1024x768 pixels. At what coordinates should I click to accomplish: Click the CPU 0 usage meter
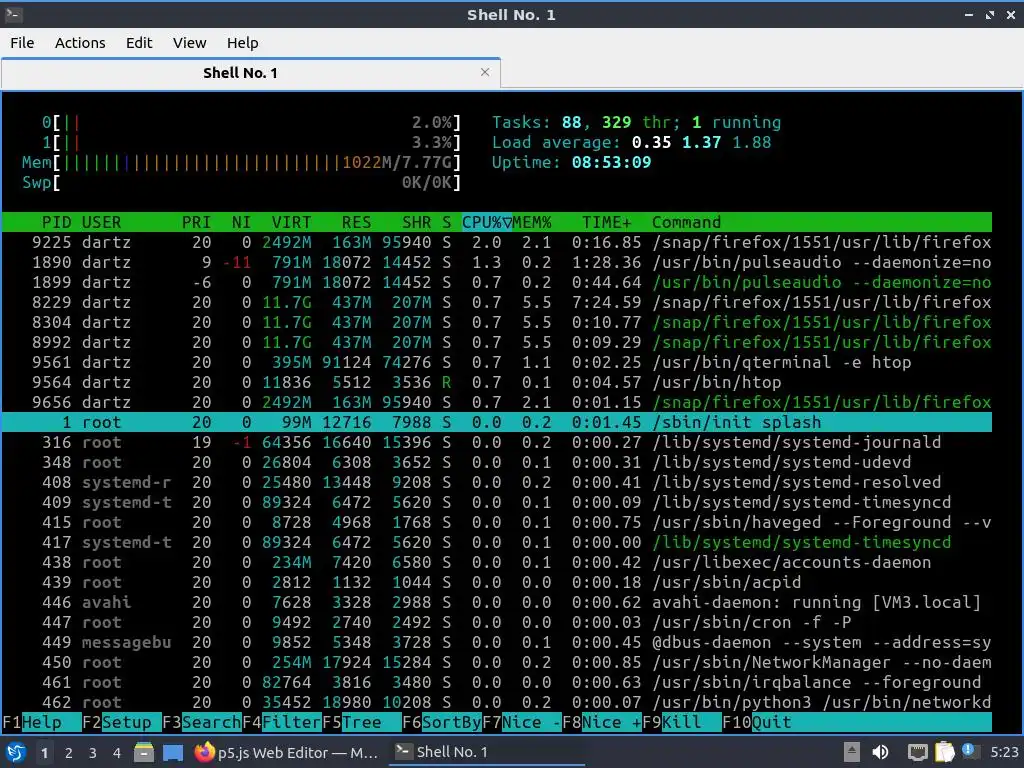click(x=251, y=122)
